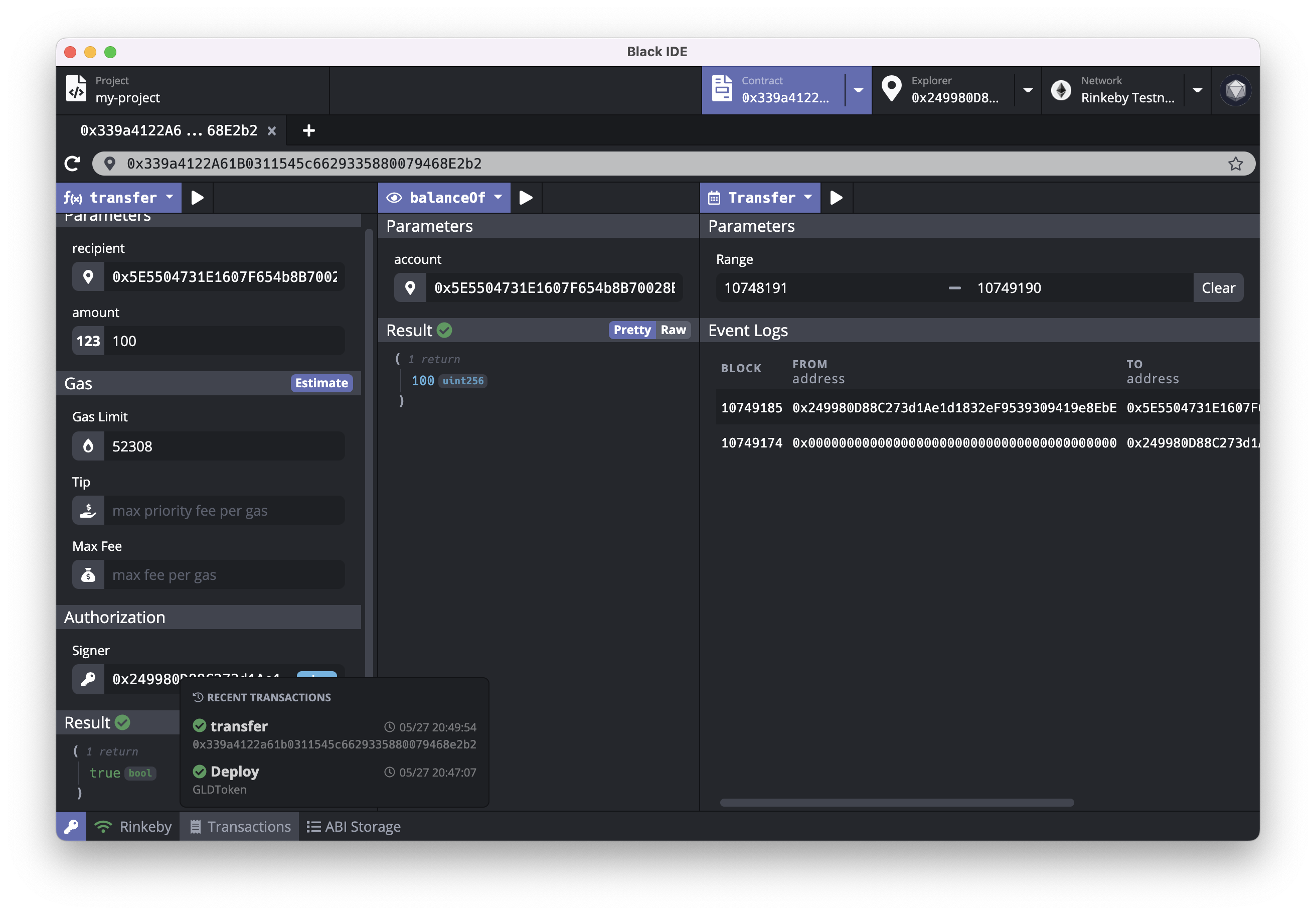The width and height of the screenshot is (1316, 915).
Task: Click the event logs horizontal scrollbar
Action: (896, 803)
